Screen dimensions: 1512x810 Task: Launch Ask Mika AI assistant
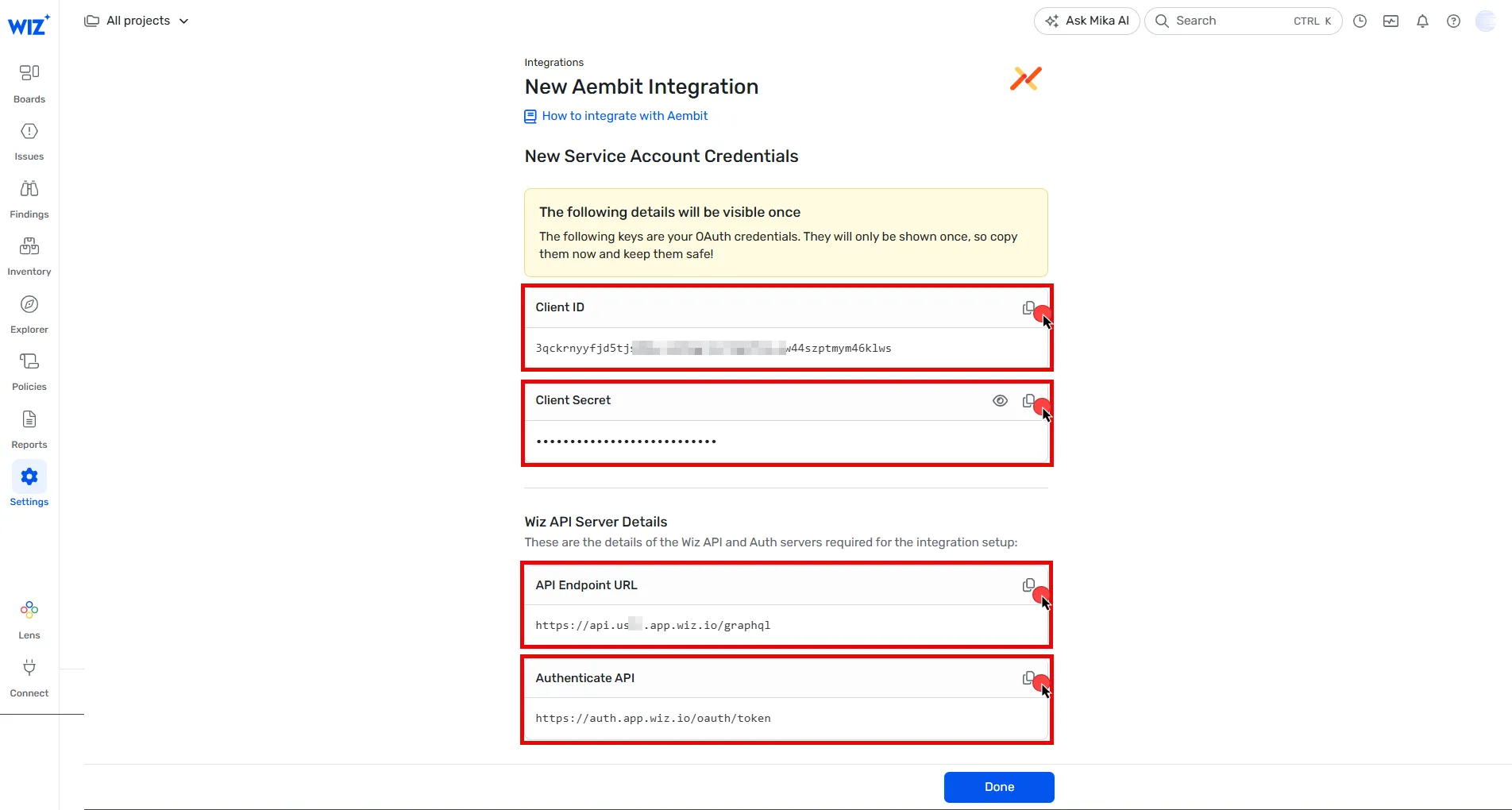1086,21
